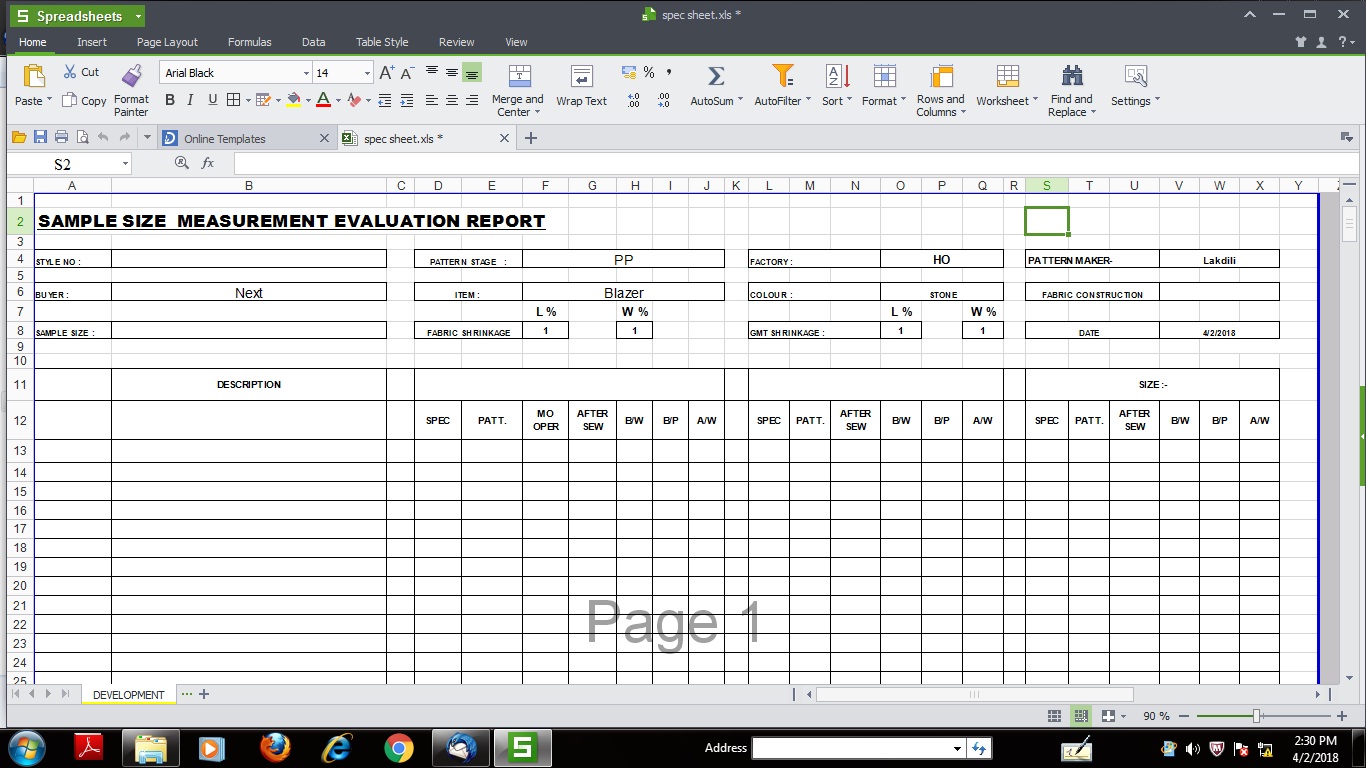The image size is (1366, 768).
Task: Click the AutoSum sigma icon
Action: (715, 77)
